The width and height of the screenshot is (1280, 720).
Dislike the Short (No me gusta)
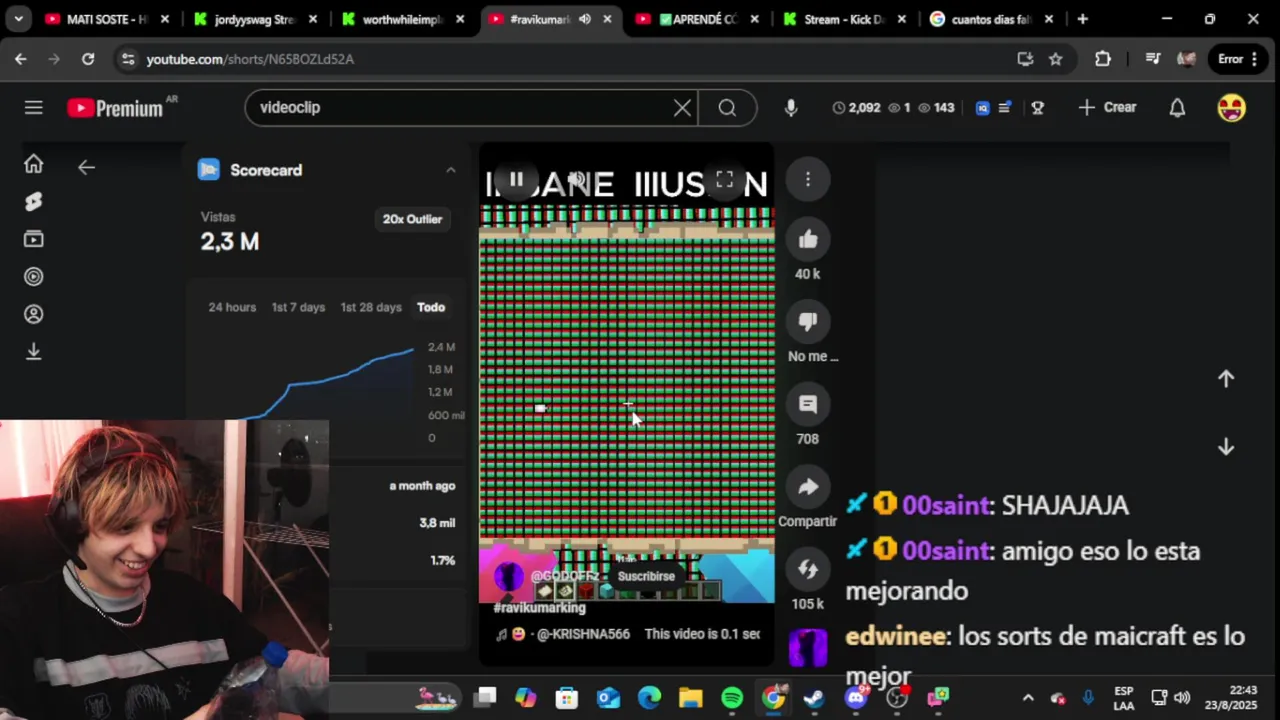tap(808, 321)
